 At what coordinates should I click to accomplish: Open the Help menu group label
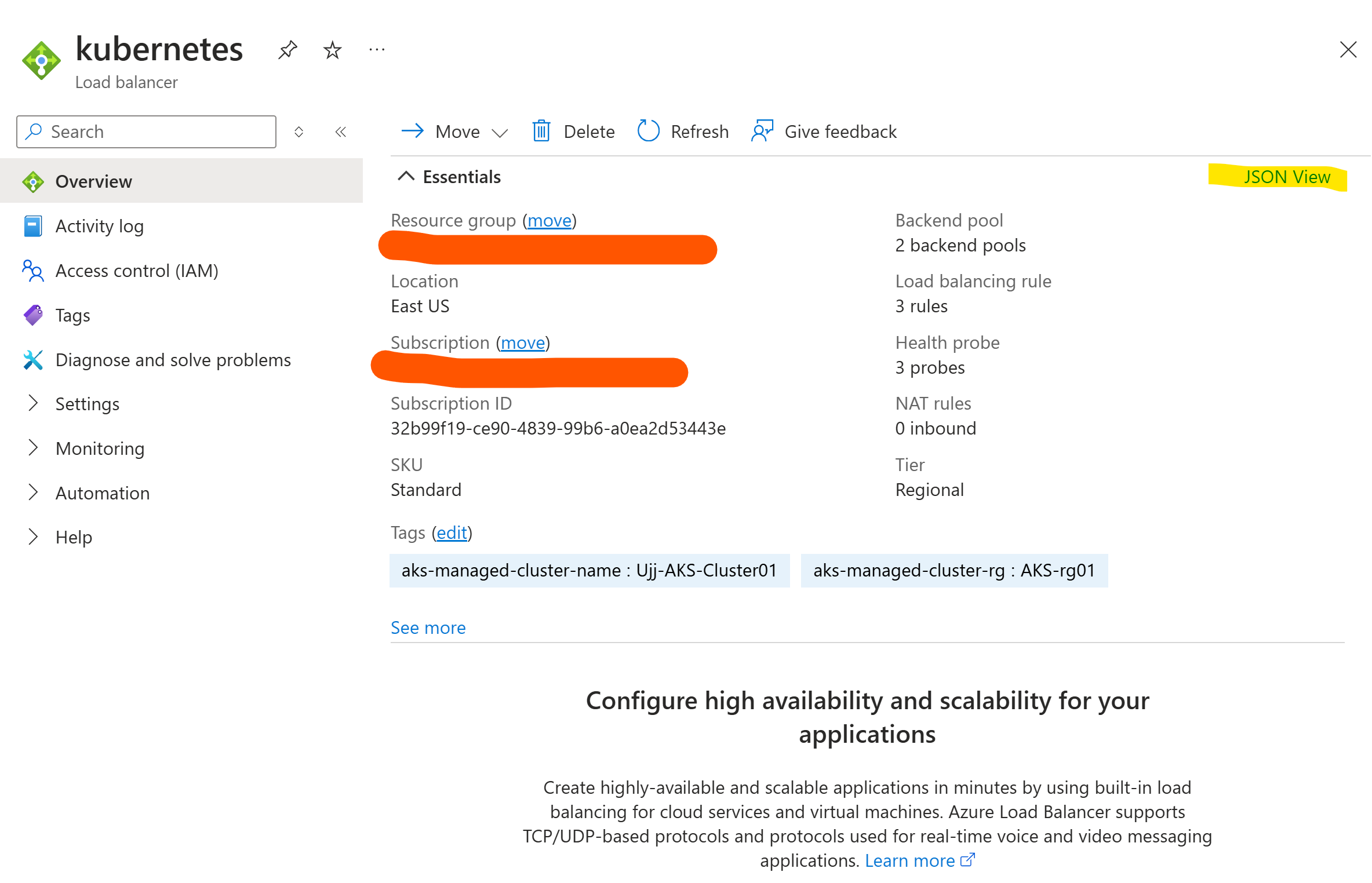point(74,538)
